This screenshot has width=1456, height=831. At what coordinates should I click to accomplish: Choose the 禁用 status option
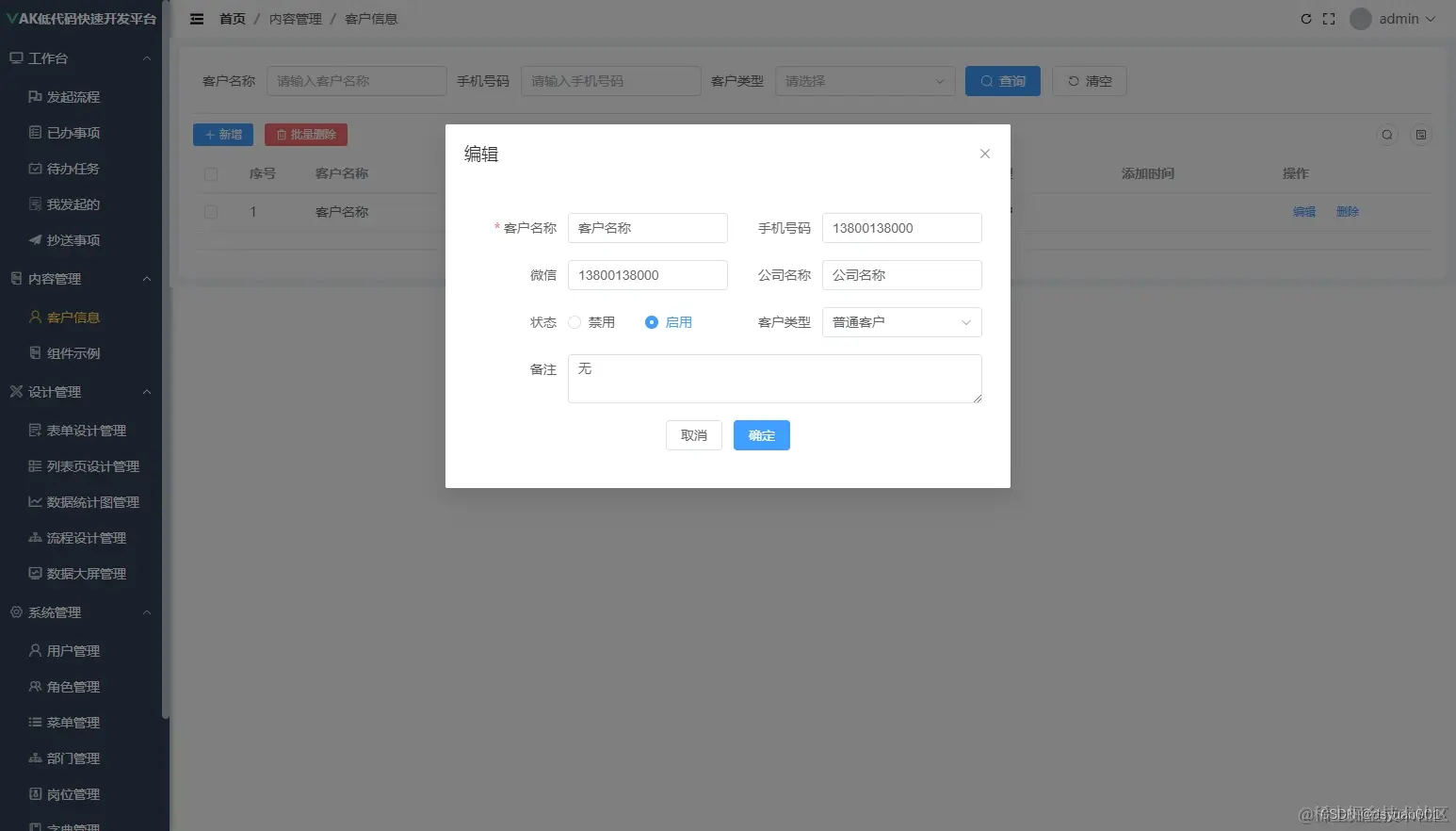[x=574, y=322]
